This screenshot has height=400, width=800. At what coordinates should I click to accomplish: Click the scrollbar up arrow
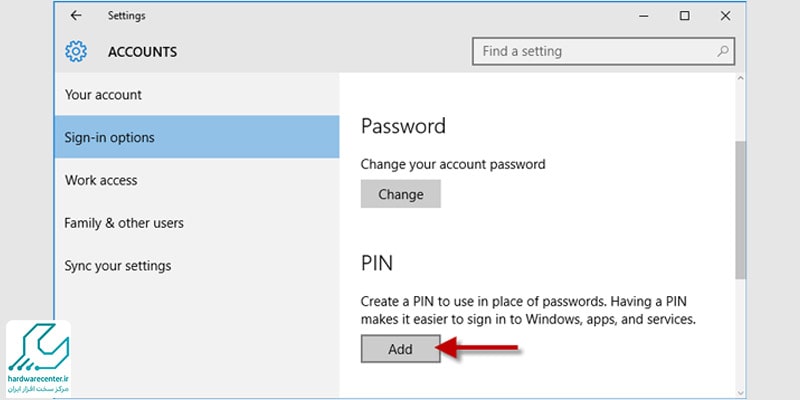pyautogui.click(x=740, y=79)
